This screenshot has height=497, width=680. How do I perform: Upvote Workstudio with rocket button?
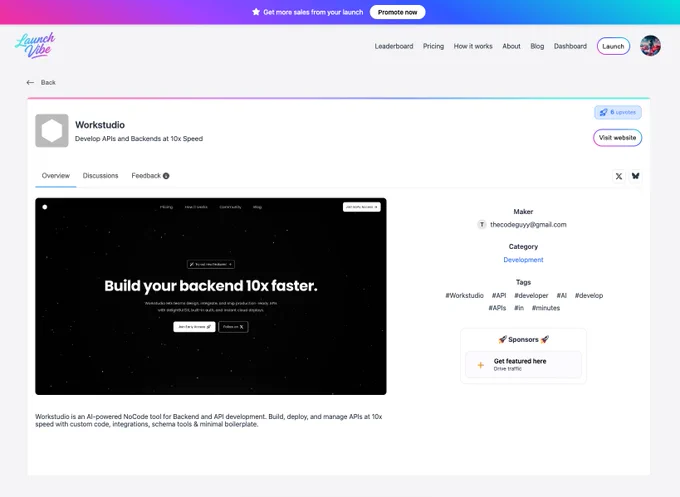coord(618,112)
